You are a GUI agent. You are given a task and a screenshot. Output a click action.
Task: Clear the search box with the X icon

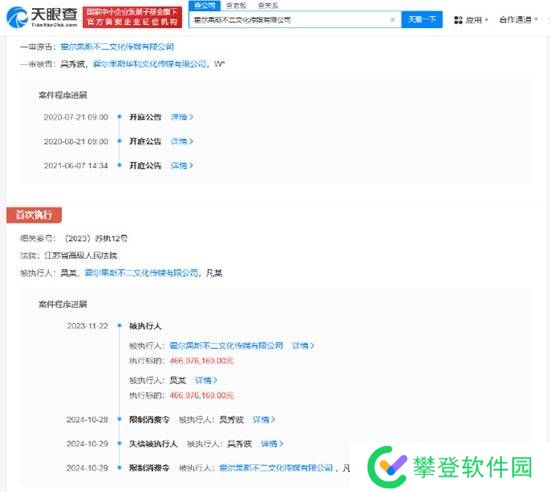393,20
